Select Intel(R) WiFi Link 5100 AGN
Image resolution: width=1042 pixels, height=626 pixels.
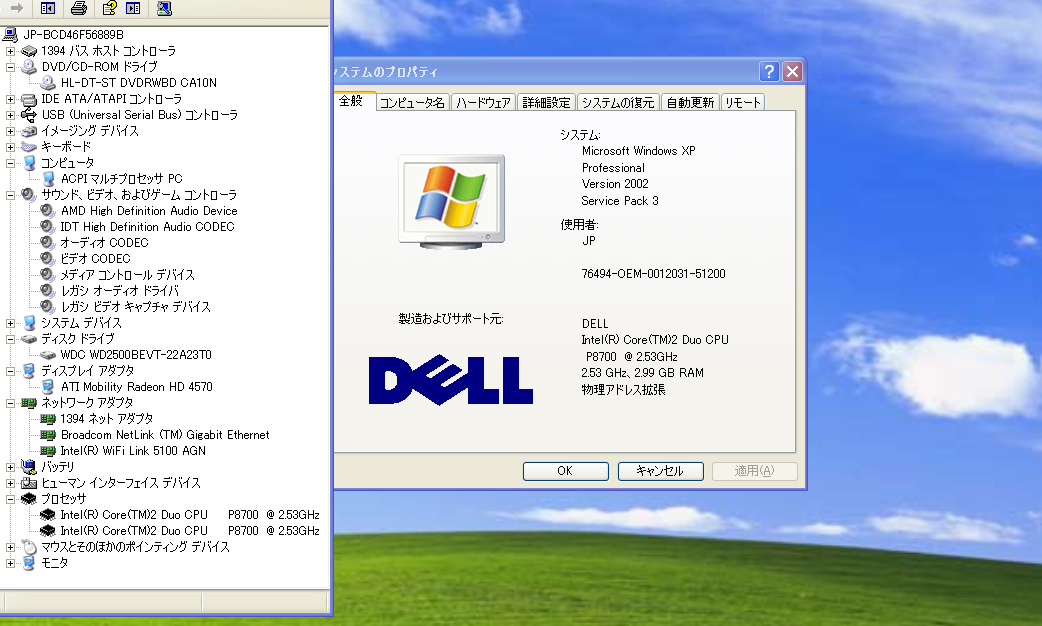(x=133, y=451)
